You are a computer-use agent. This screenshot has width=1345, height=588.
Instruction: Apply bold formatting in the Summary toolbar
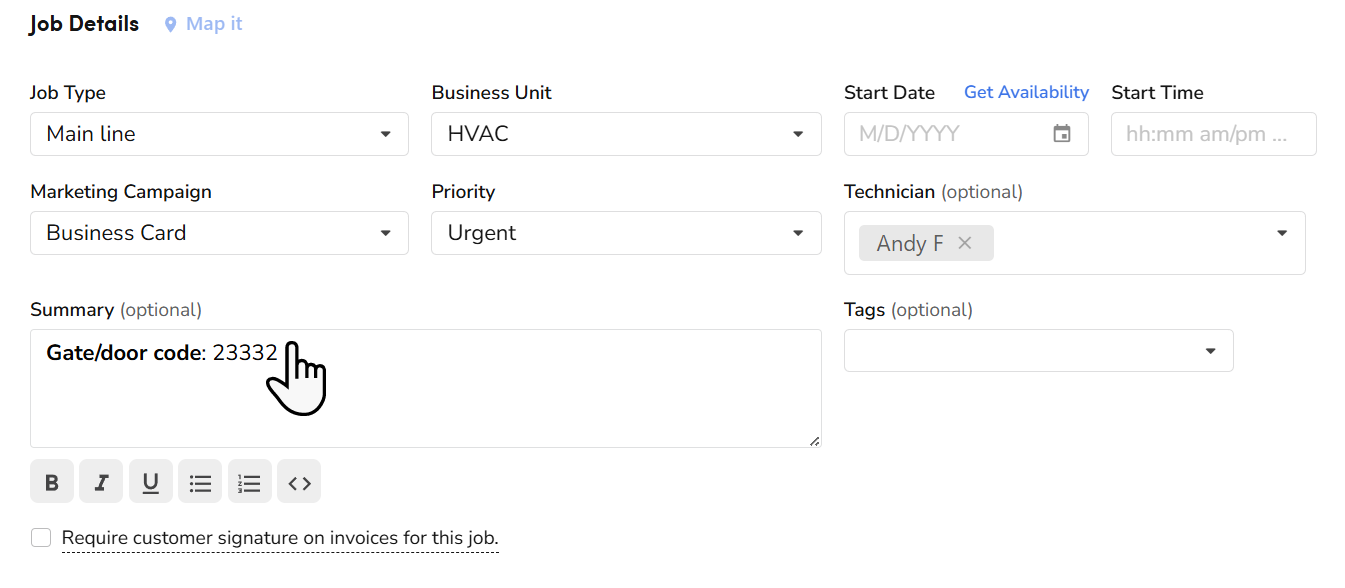coord(51,481)
